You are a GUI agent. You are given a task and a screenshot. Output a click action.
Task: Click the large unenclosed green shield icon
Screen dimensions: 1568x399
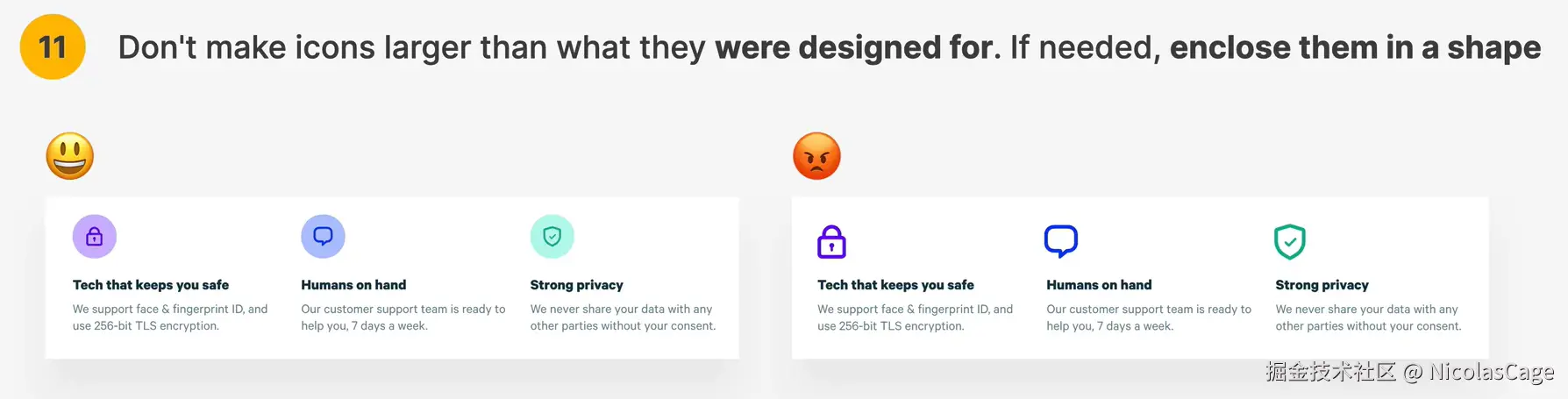tap(1290, 242)
